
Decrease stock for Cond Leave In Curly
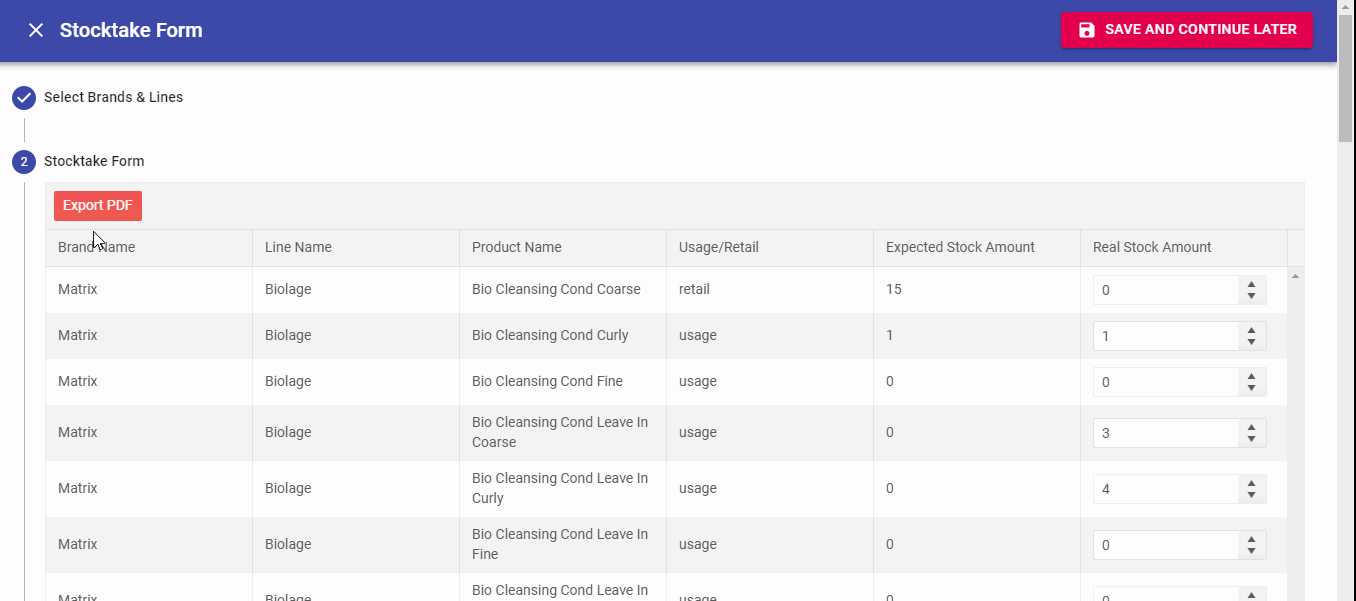pos(1251,495)
